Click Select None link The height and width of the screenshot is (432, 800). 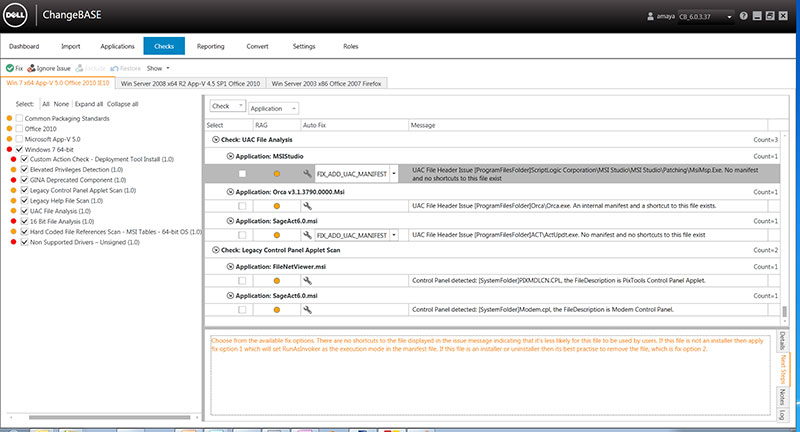click(61, 104)
